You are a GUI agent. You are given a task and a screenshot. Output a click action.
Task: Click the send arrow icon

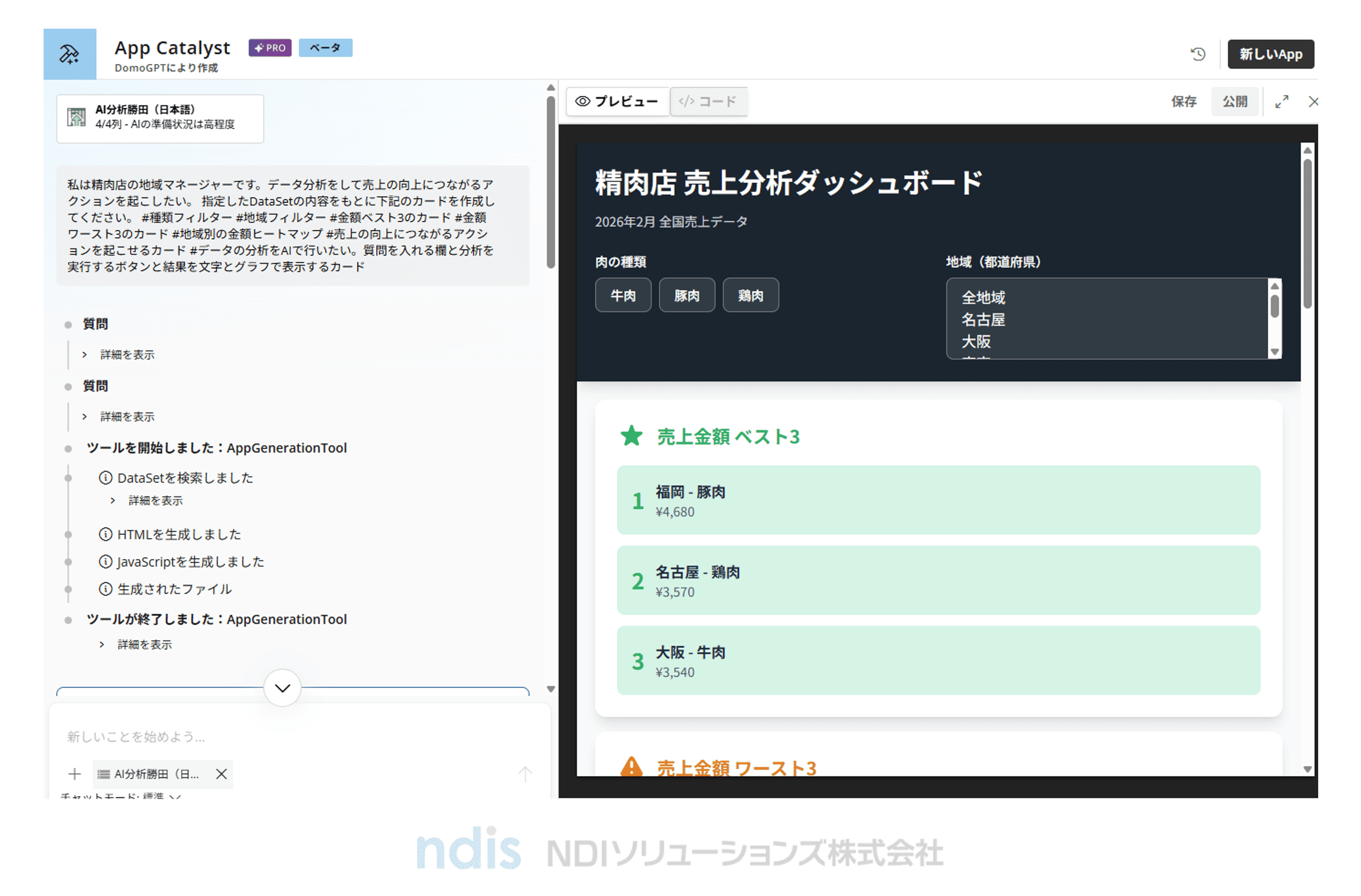(525, 774)
